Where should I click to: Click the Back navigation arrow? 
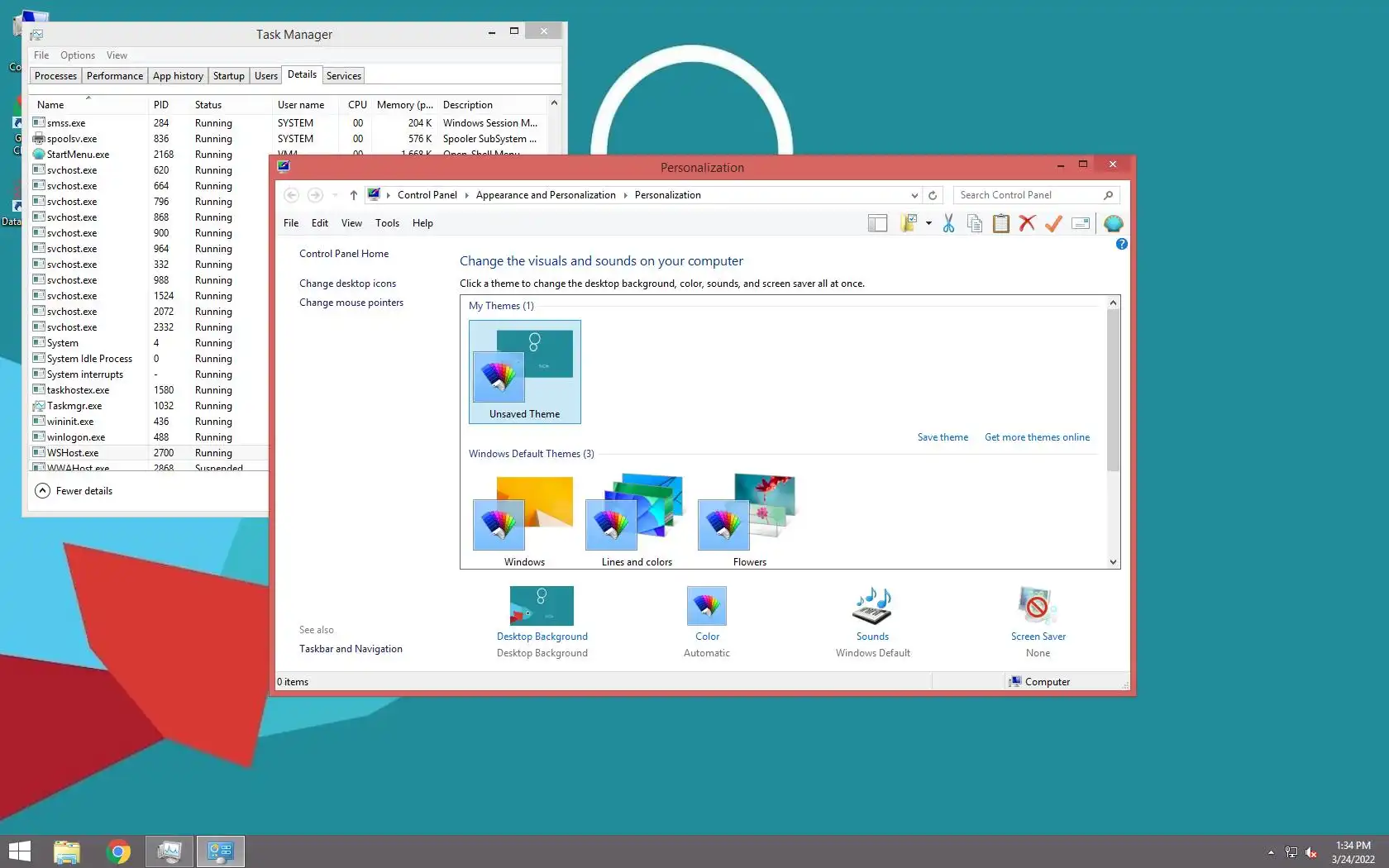[291, 195]
